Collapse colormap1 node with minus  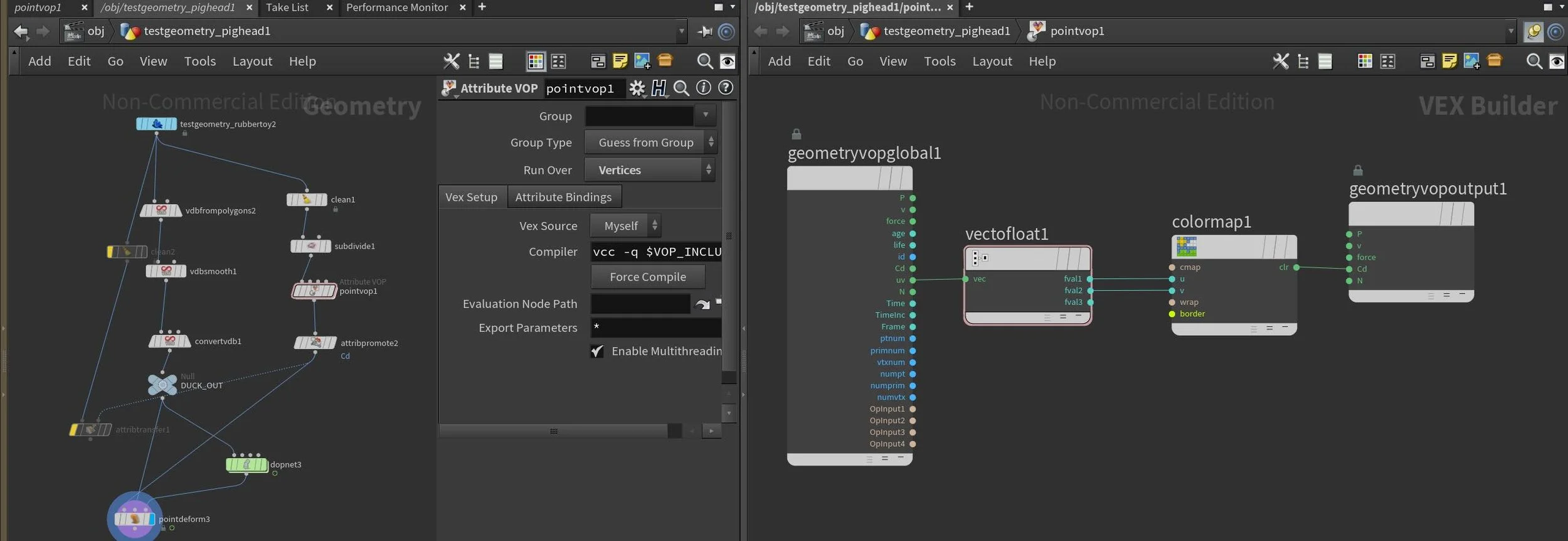(1285, 328)
